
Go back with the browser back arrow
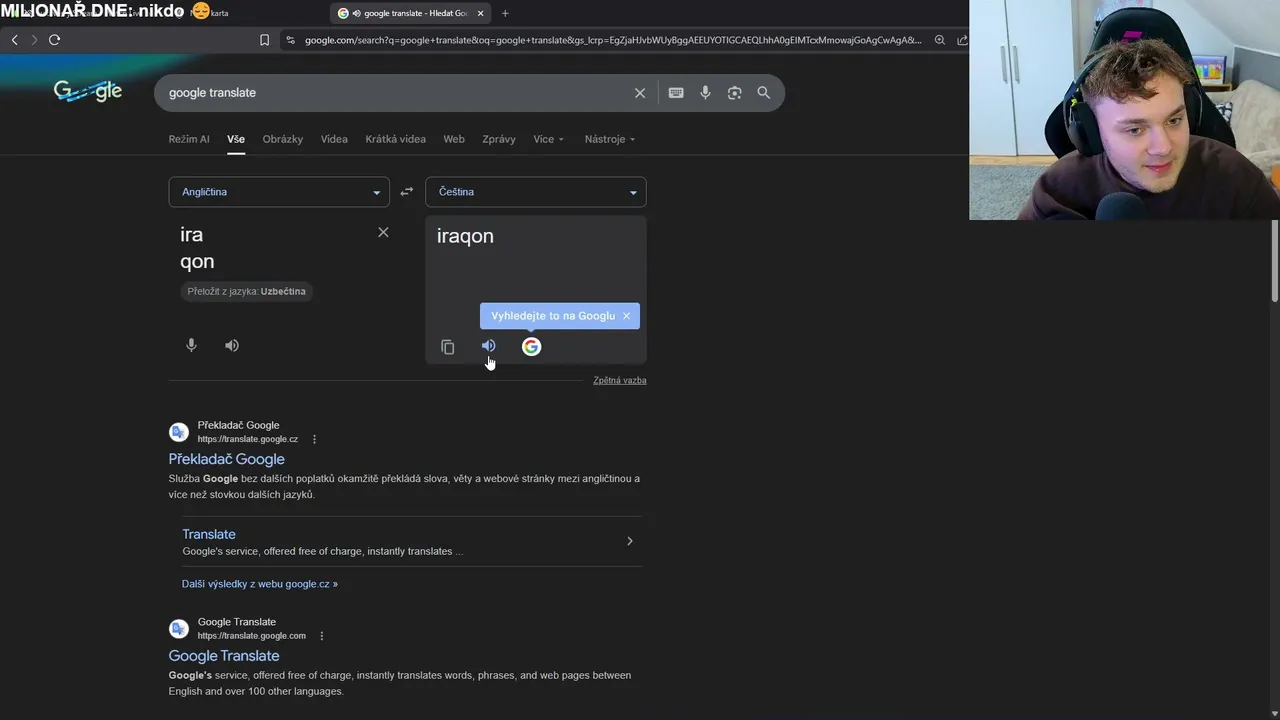click(x=14, y=40)
